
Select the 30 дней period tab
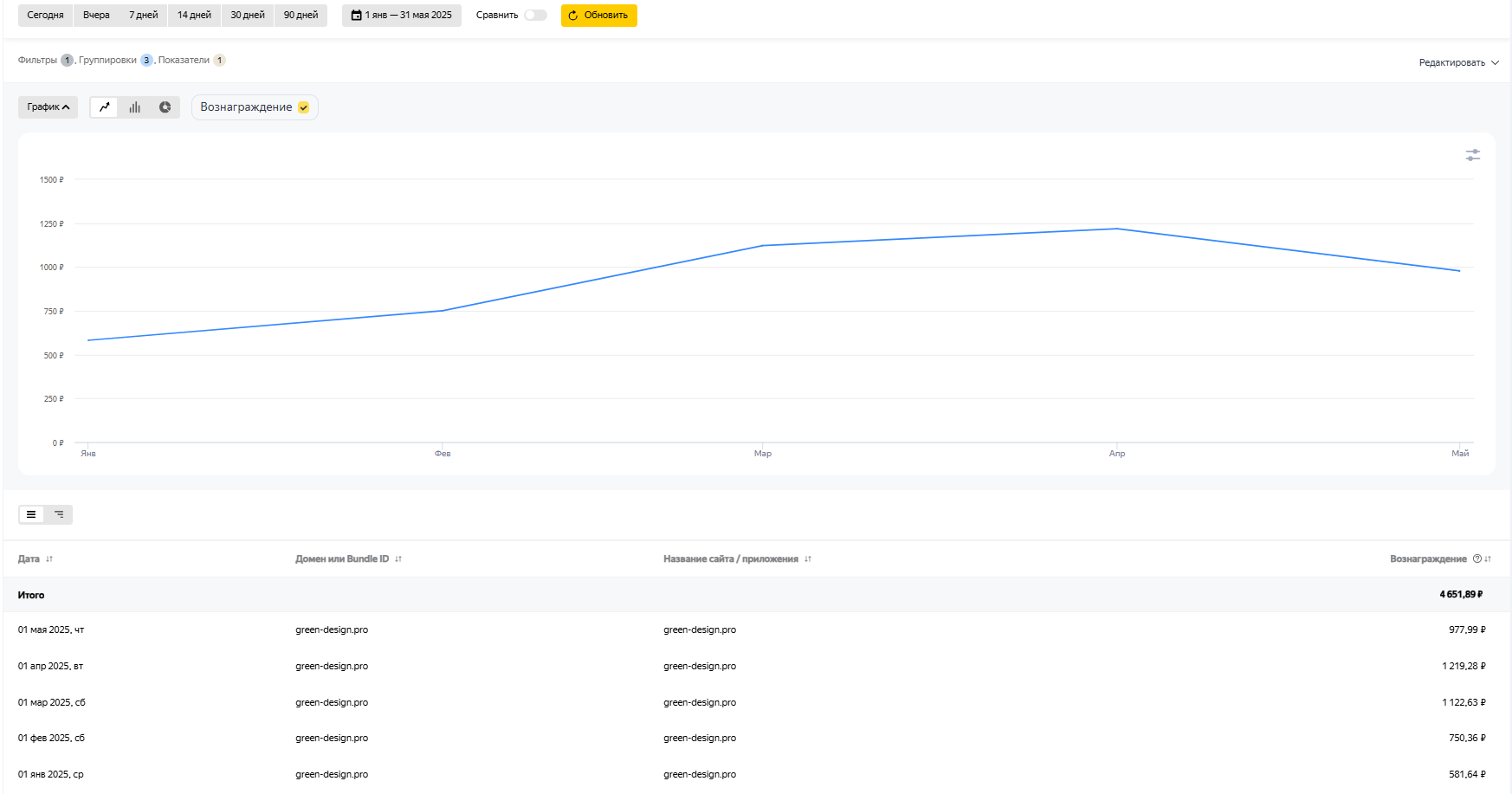click(248, 16)
